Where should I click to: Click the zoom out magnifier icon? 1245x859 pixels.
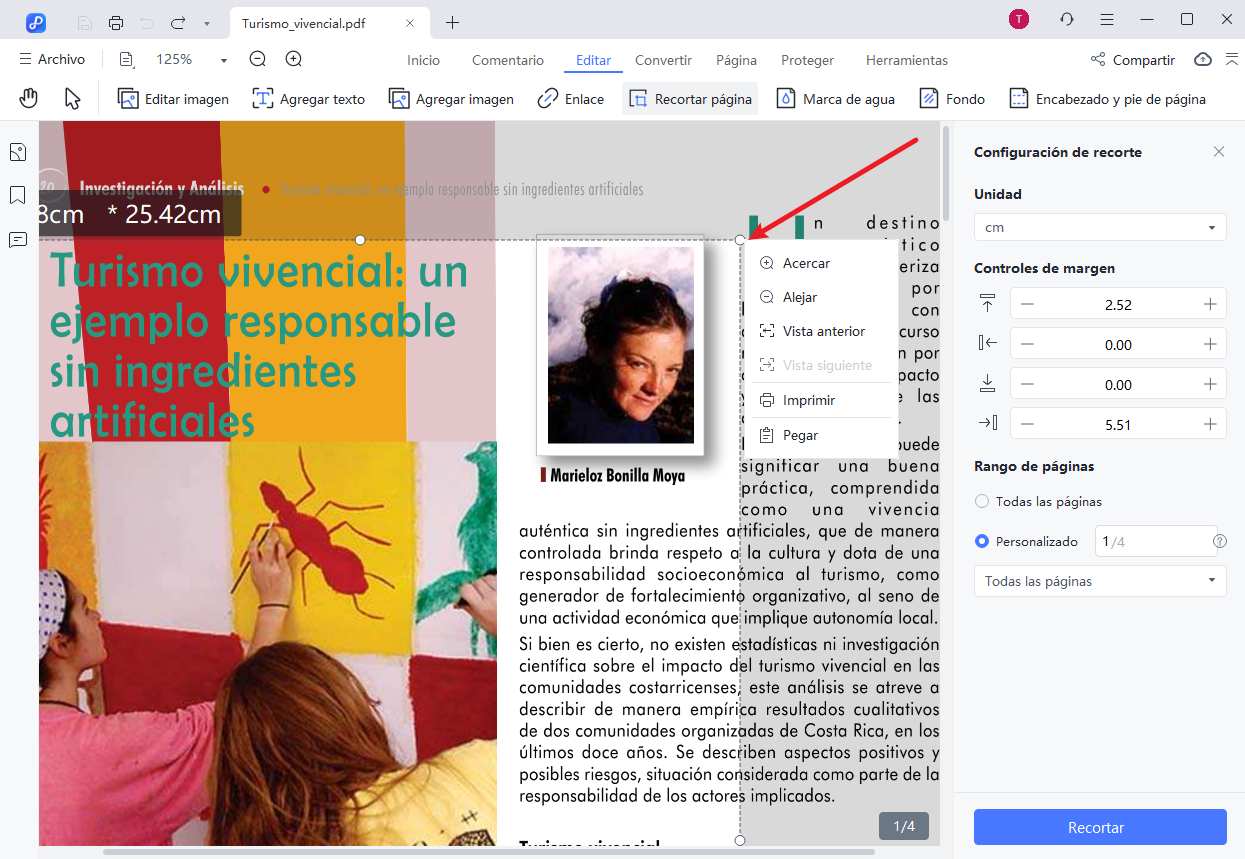pos(258,59)
